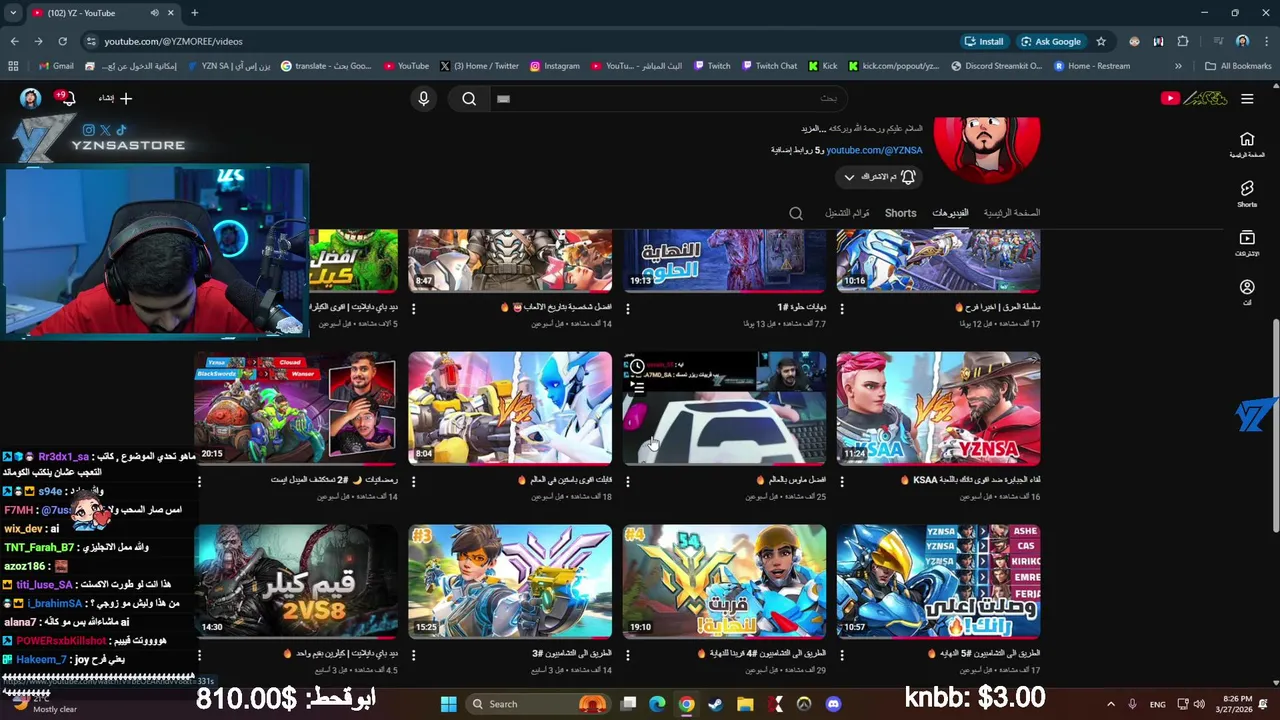Open Discord from the taskbar

[833, 704]
